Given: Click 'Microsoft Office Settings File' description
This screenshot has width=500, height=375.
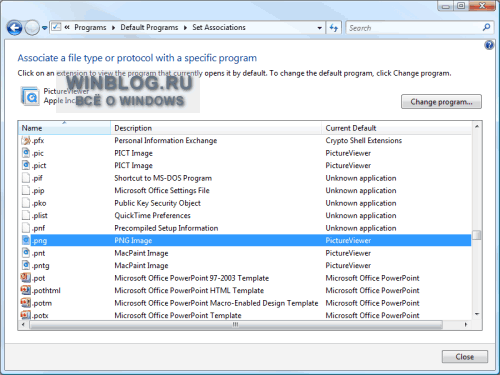Looking at the screenshot, I should [x=162, y=191].
